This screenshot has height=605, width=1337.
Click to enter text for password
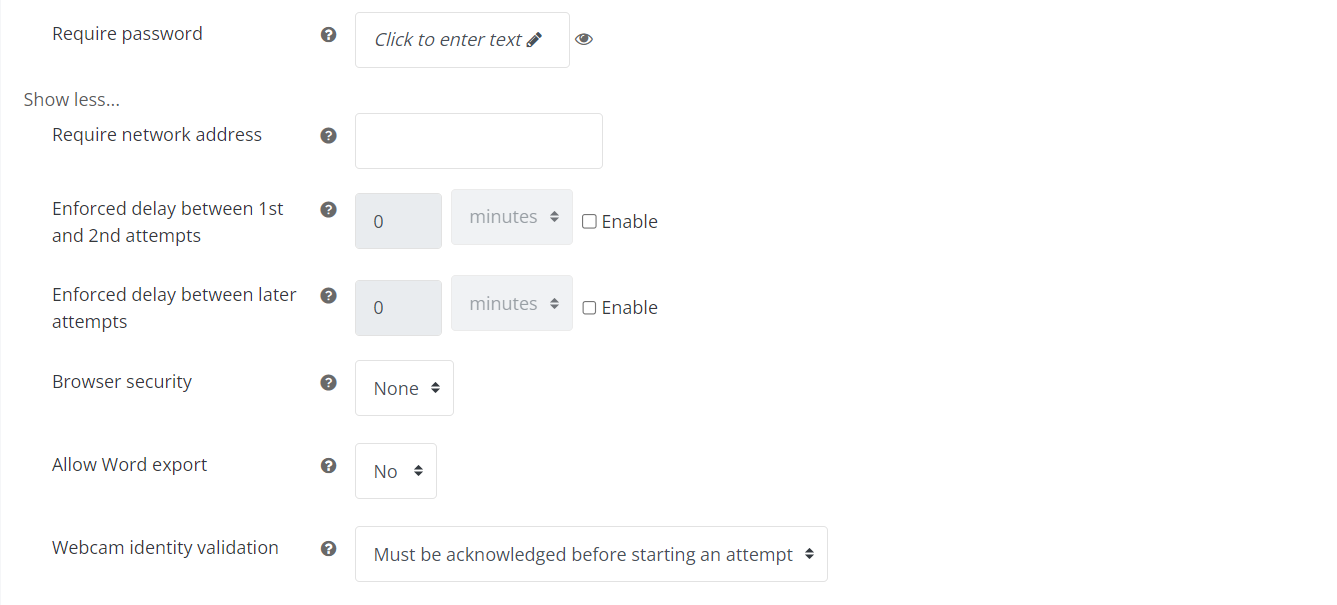tap(448, 40)
